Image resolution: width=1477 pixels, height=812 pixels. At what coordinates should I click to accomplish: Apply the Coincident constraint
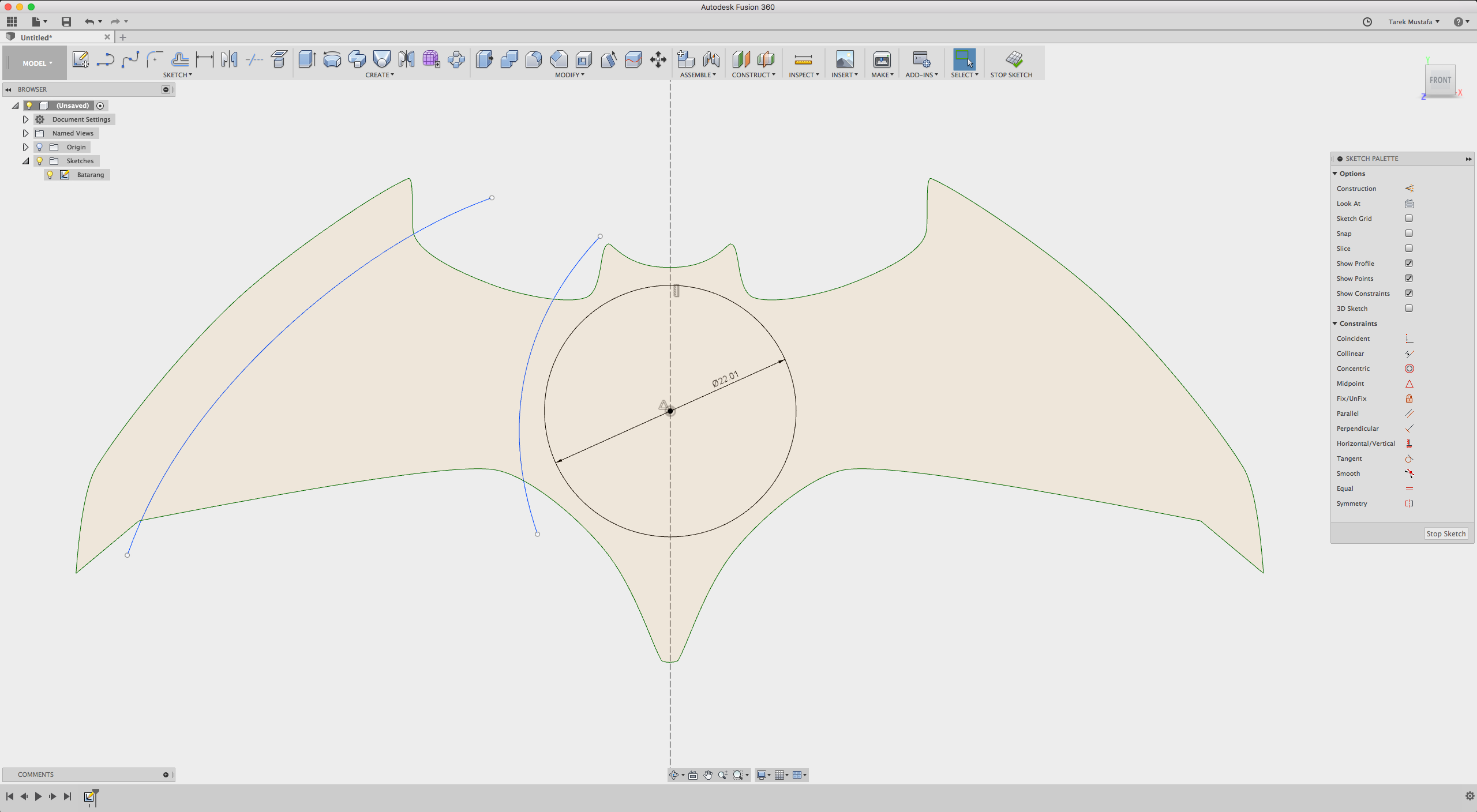click(x=1409, y=339)
